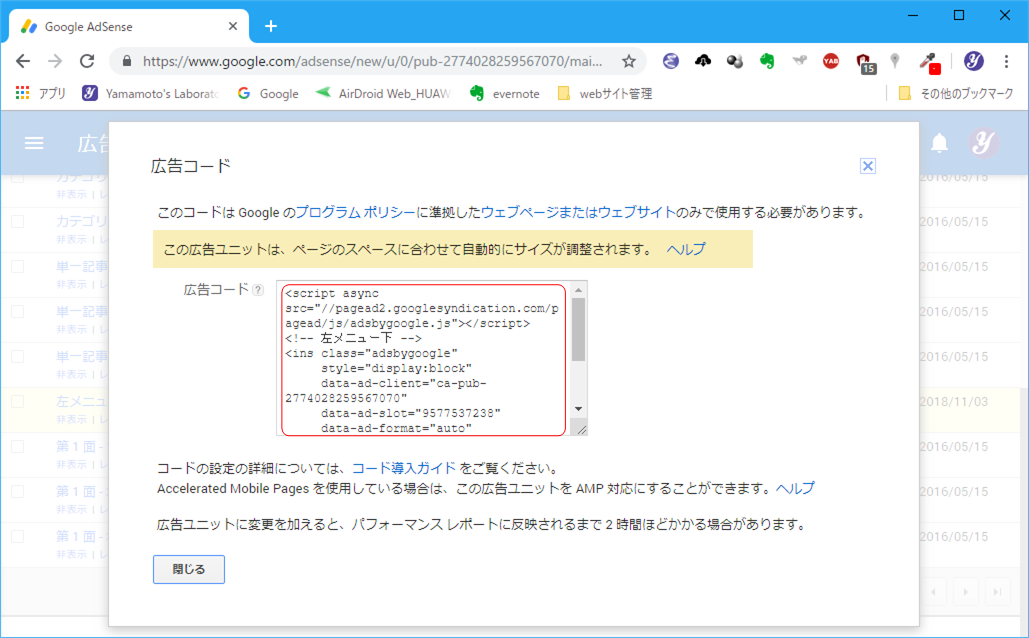Click the 2018/11/03 date cell
This screenshot has height=638, width=1029.
click(x=954, y=402)
